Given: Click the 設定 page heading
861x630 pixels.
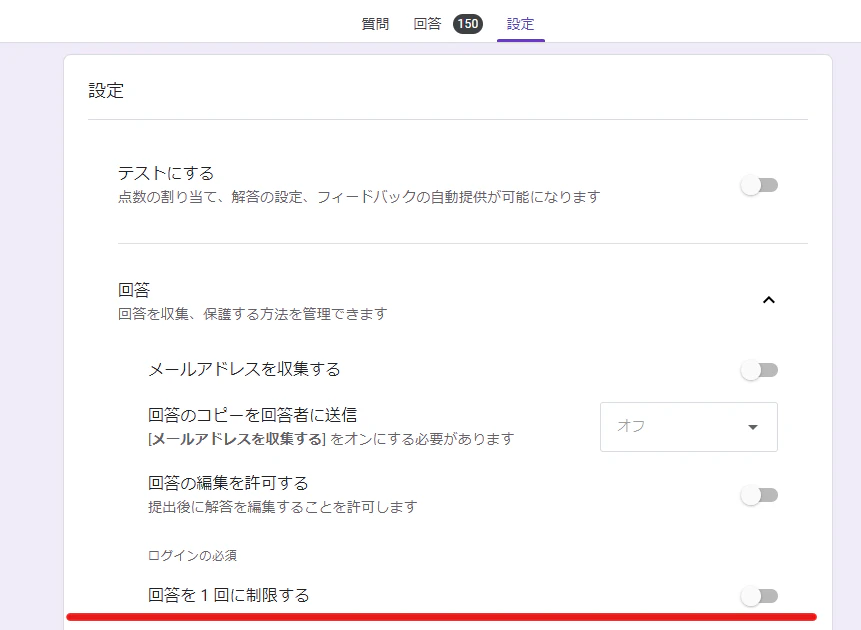Looking at the screenshot, I should pyautogui.click(x=106, y=91).
